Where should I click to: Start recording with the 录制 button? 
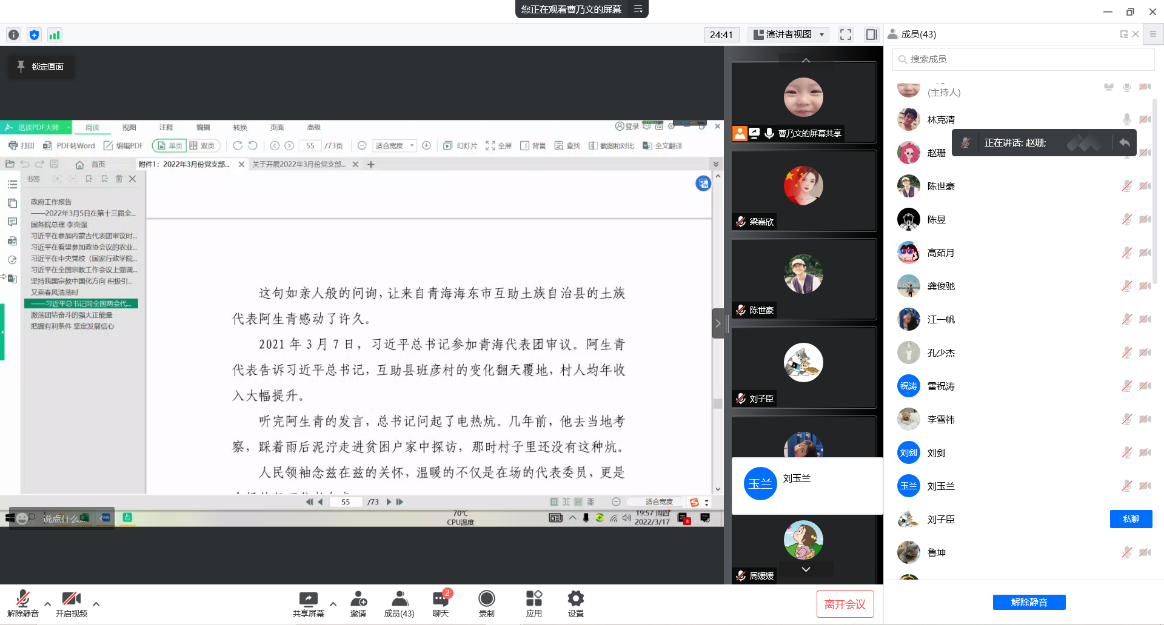pyautogui.click(x=486, y=602)
